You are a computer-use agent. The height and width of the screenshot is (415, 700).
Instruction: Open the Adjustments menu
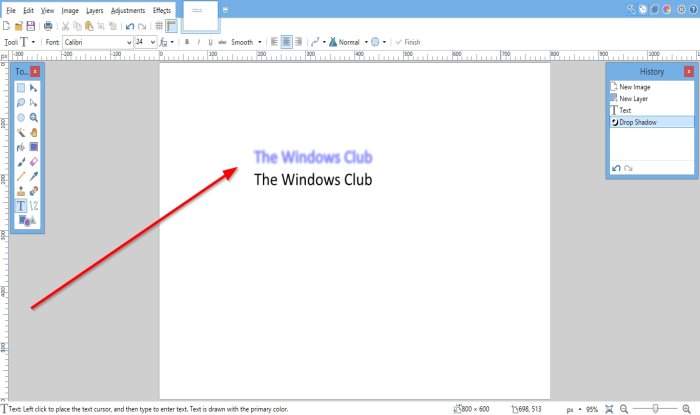pos(128,10)
